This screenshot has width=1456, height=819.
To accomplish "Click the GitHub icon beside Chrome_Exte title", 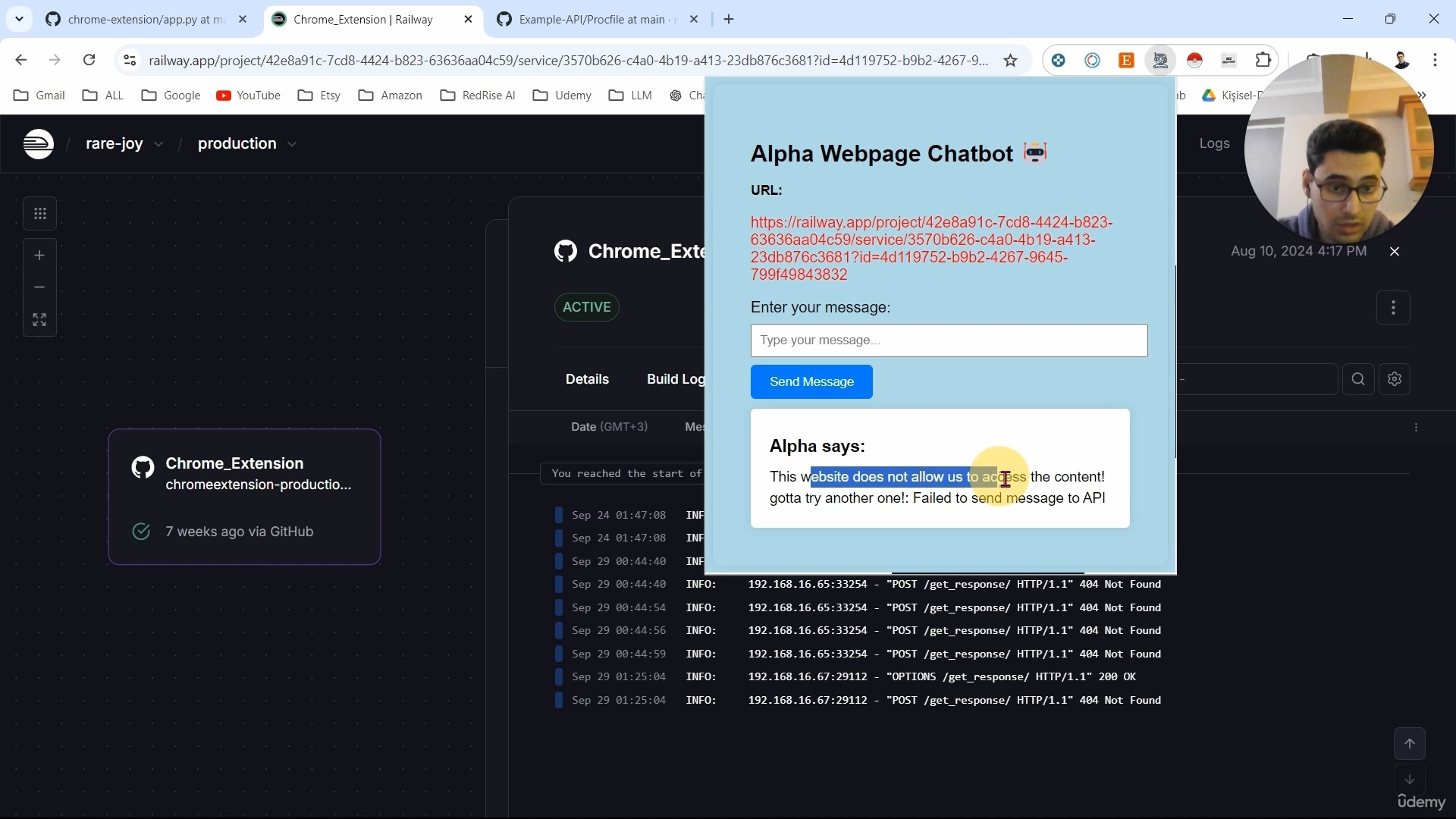I will coord(566,251).
